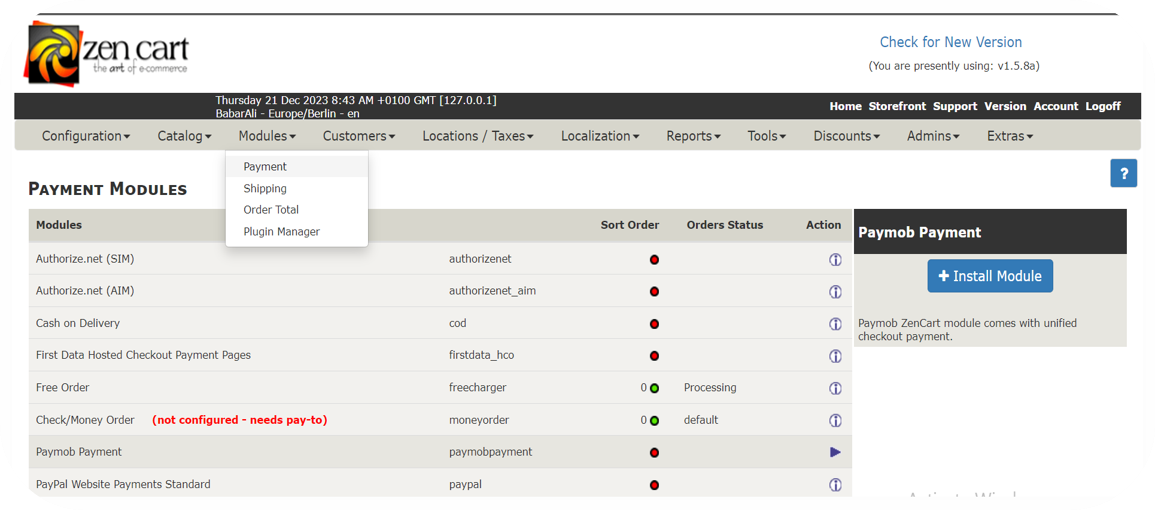
Task: Choose Plugin Manager in Modules menu
Action: tap(281, 232)
